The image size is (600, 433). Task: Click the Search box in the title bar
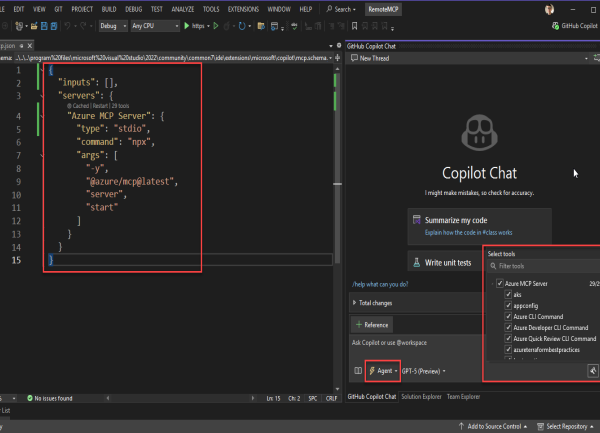click(341, 9)
